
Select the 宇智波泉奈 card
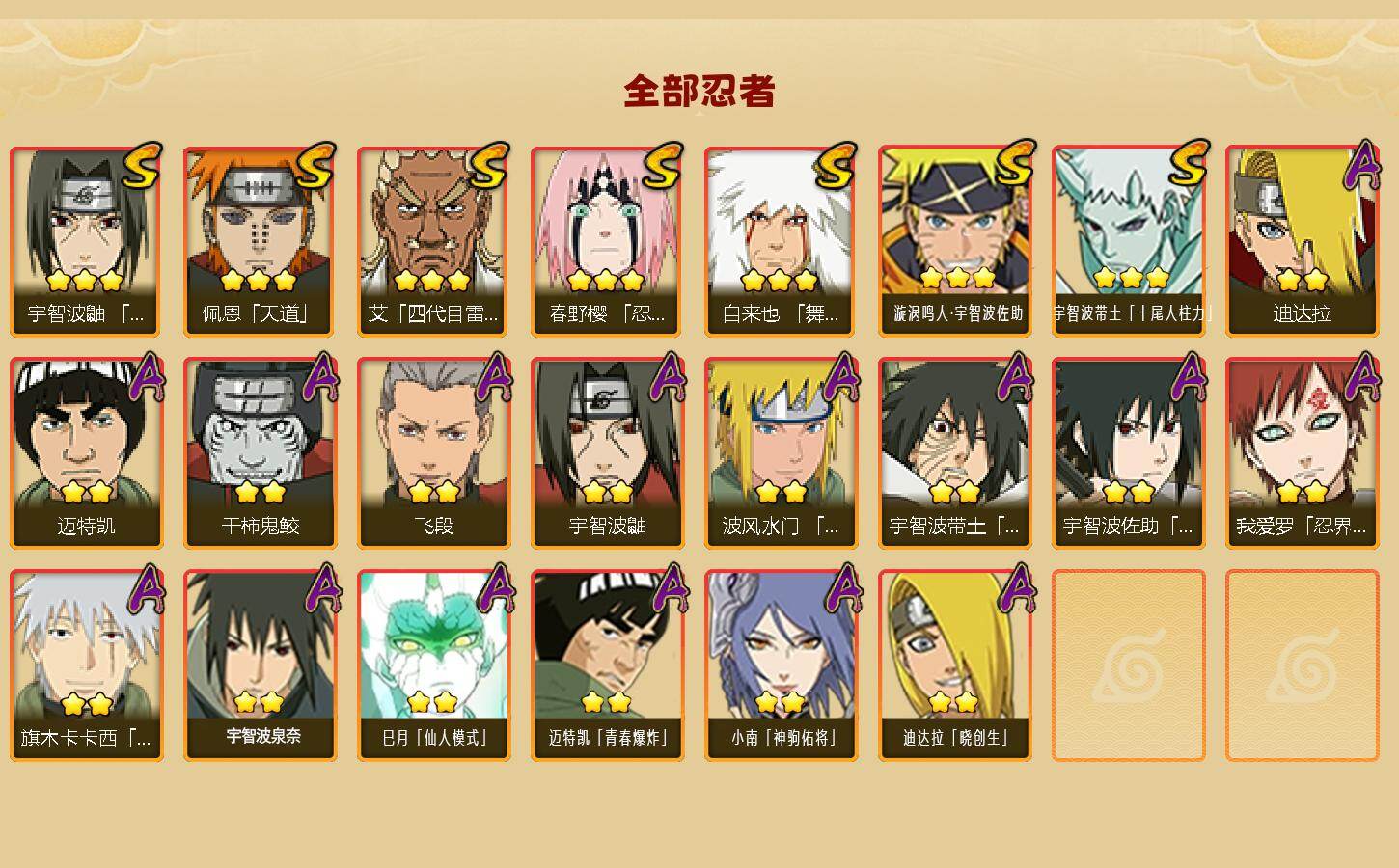click(x=260, y=665)
